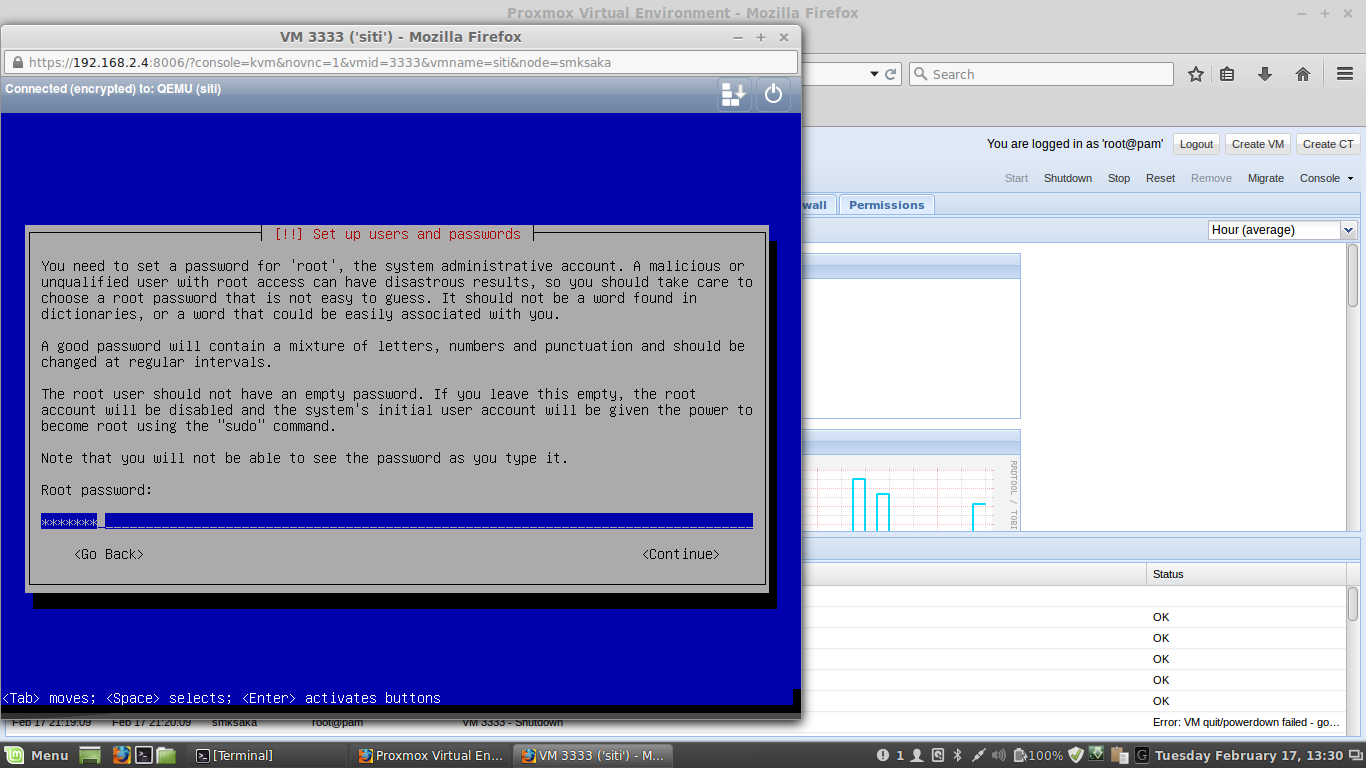Launch Firefox from the panel launcher
The width and height of the screenshot is (1366, 768).
121,755
